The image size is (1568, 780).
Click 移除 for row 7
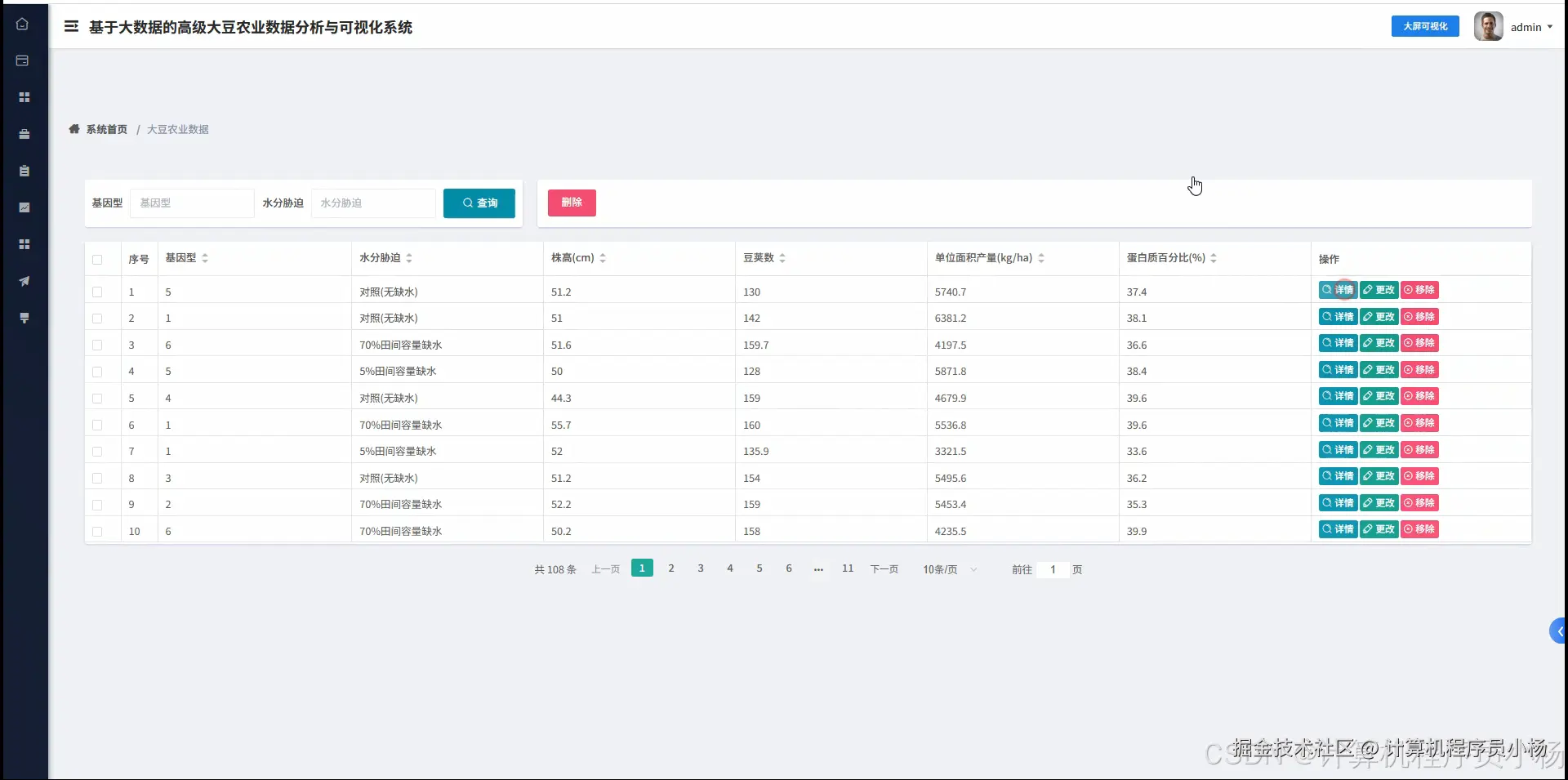pos(1419,450)
